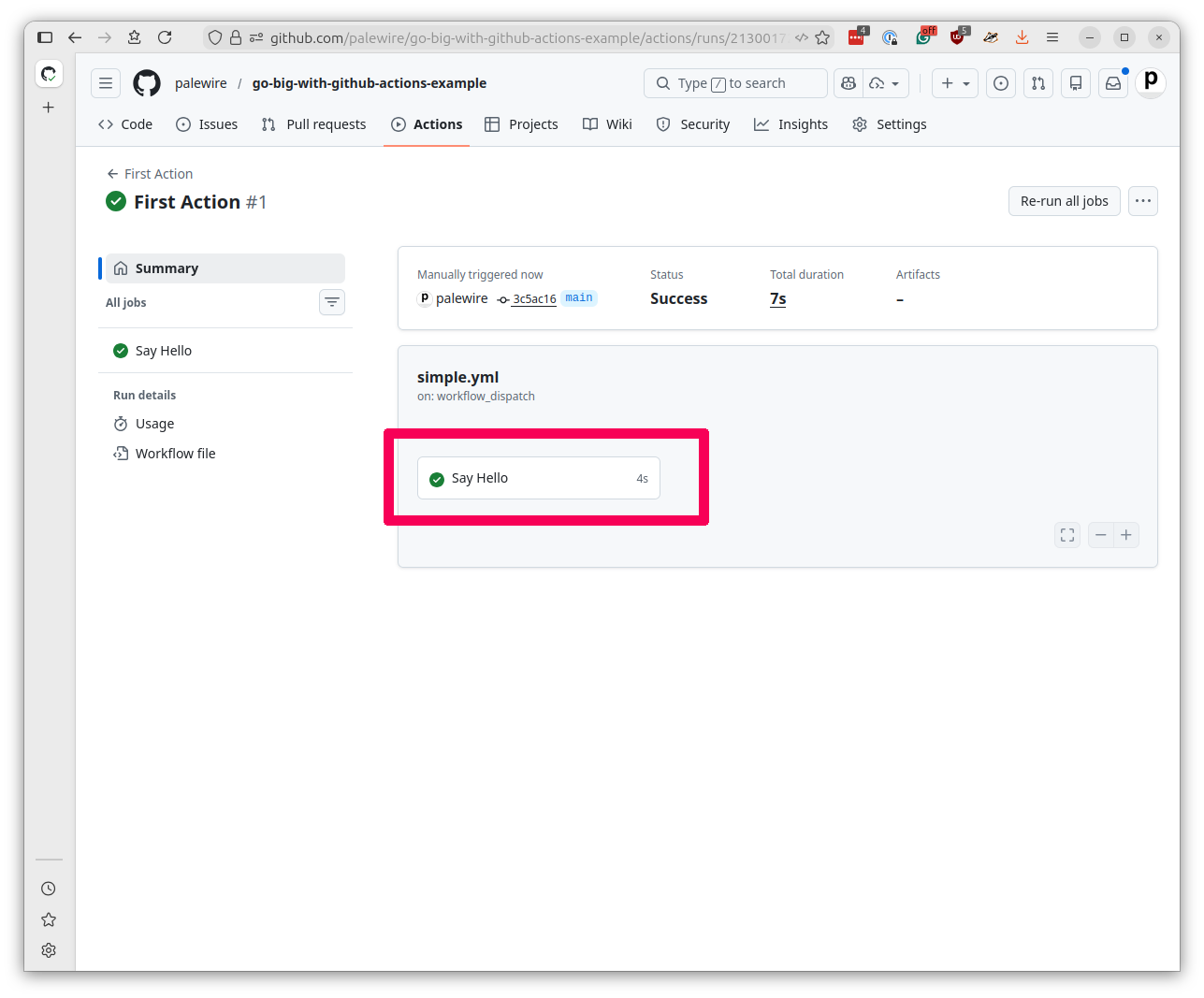Open the Issues dashboard icon in header
Image resolution: width=1204 pixels, height=998 pixels.
1000,83
